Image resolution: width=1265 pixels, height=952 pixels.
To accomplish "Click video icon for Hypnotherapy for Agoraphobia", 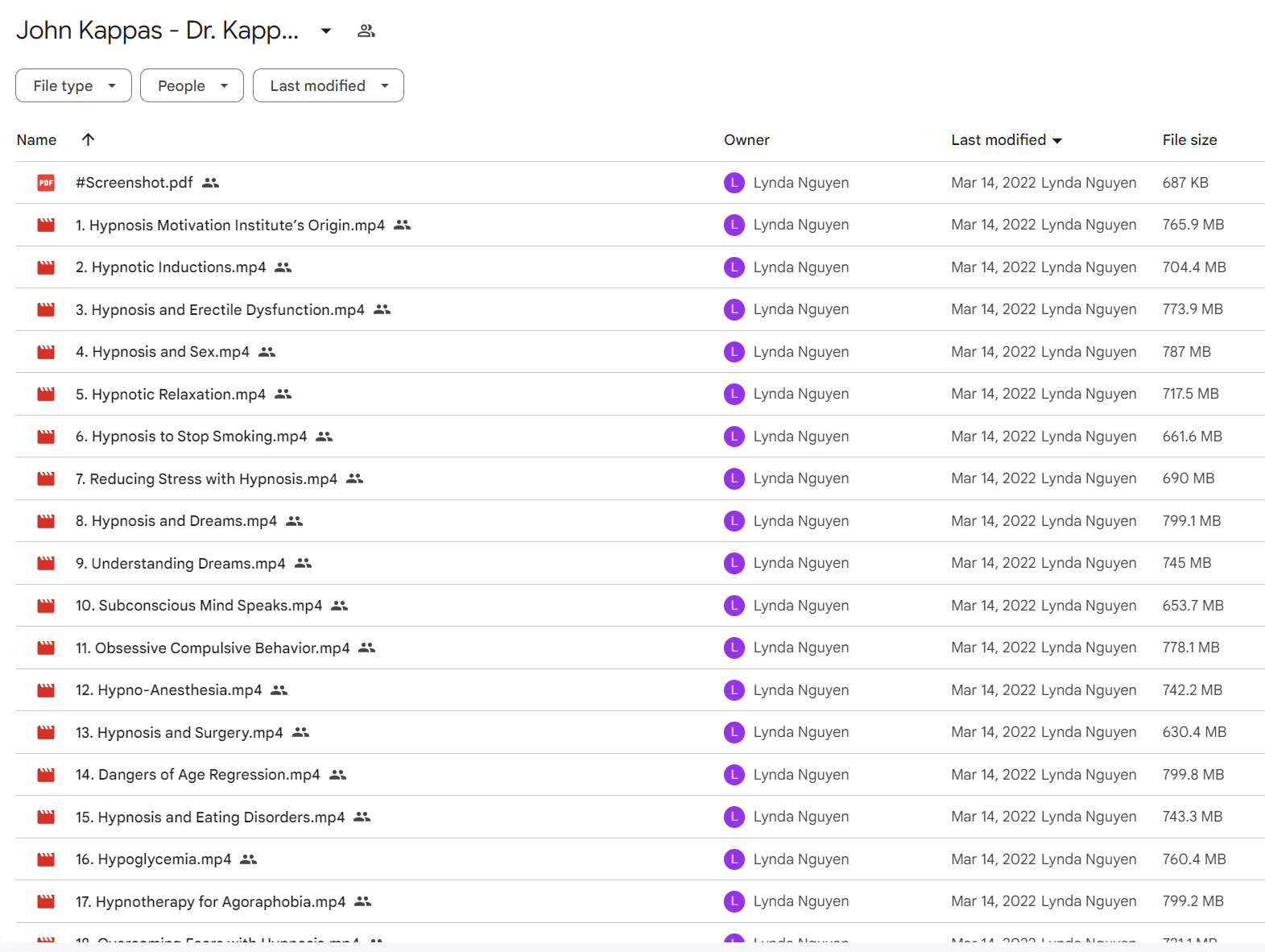I will tap(46, 901).
